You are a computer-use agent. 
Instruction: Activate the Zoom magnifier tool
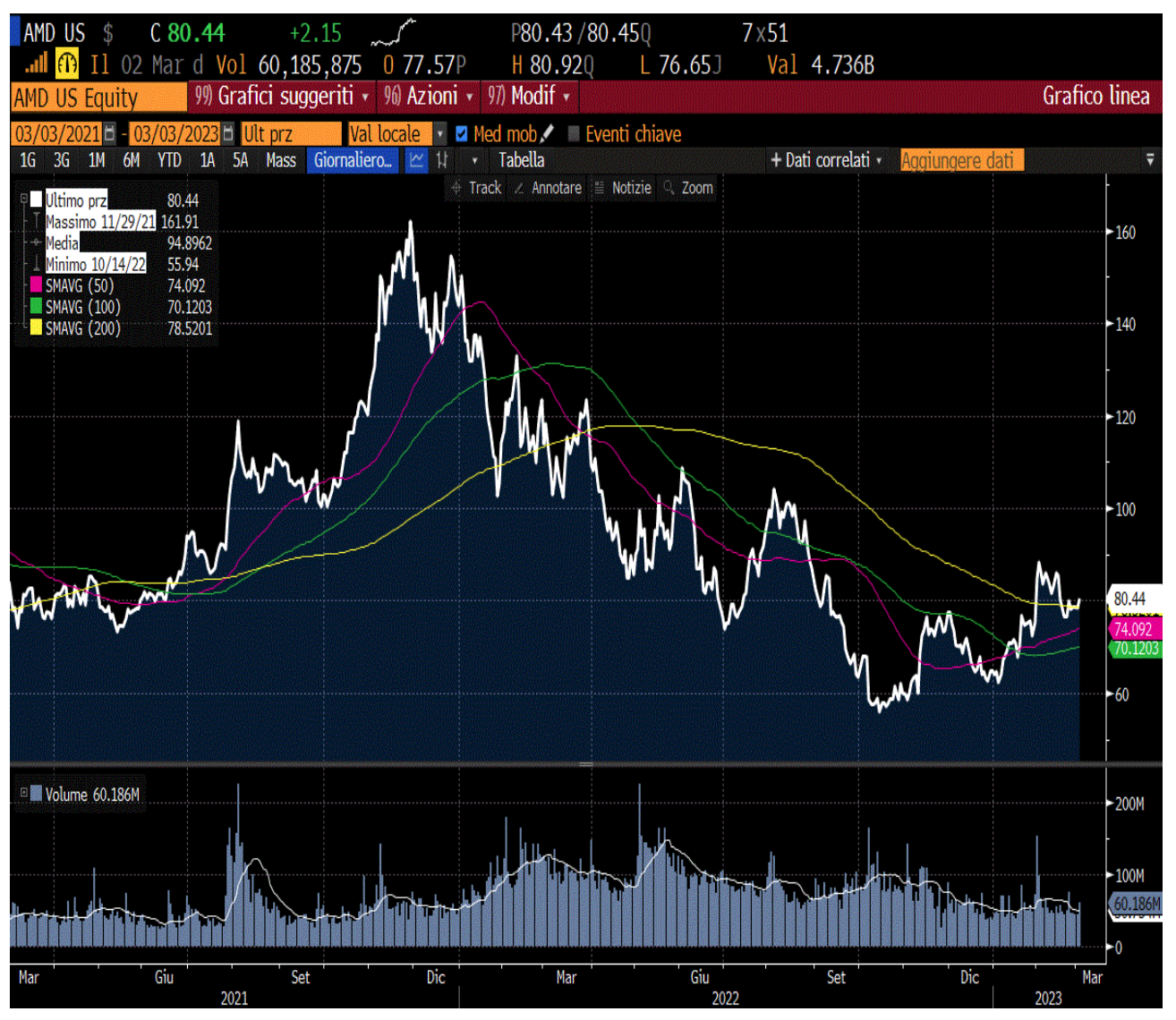[x=688, y=188]
